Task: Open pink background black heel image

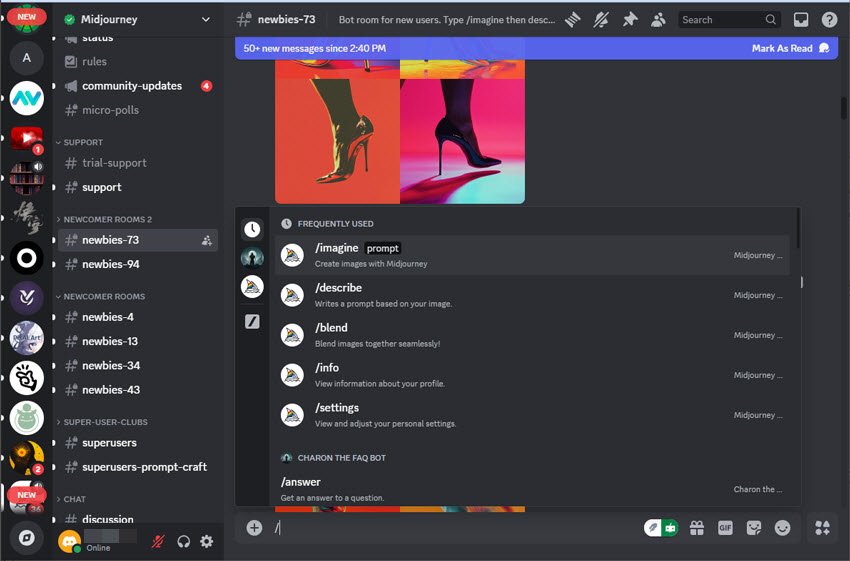Action: 462,141
